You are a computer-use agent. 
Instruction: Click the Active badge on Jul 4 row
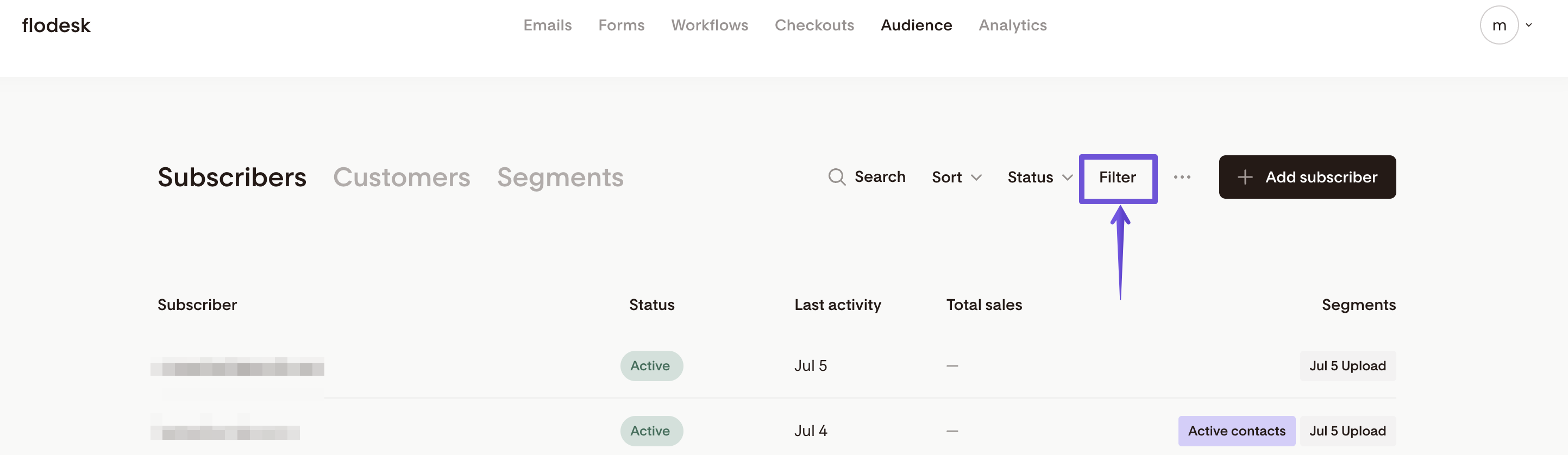[651, 431]
